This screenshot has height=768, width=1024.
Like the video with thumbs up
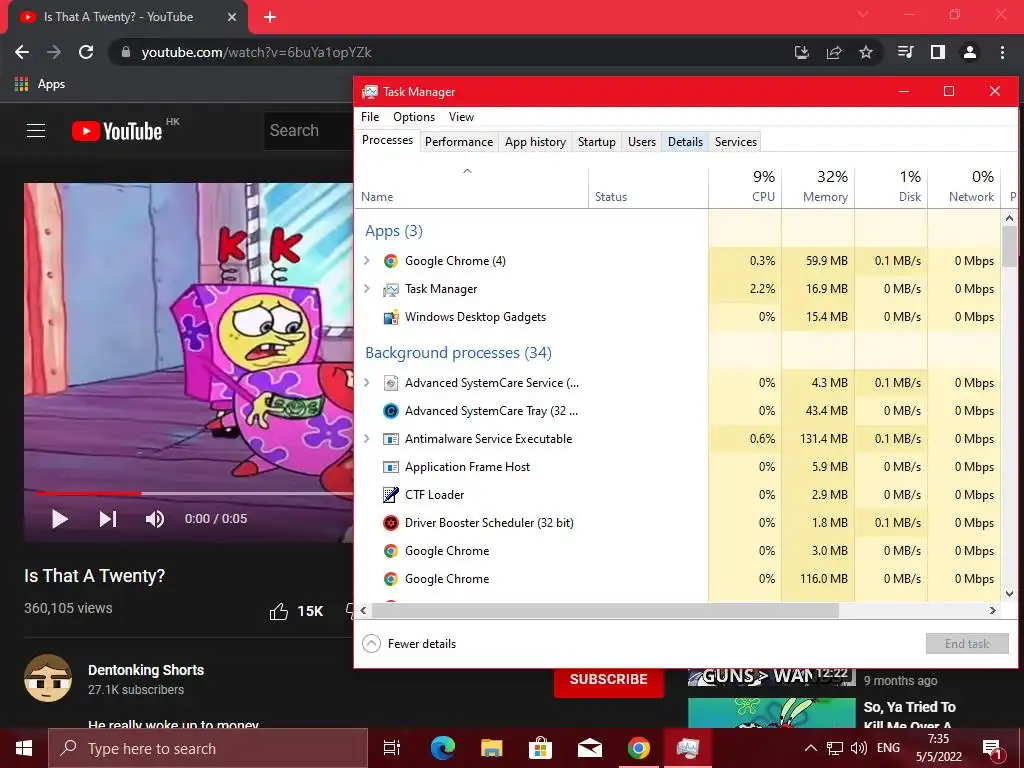coord(279,611)
